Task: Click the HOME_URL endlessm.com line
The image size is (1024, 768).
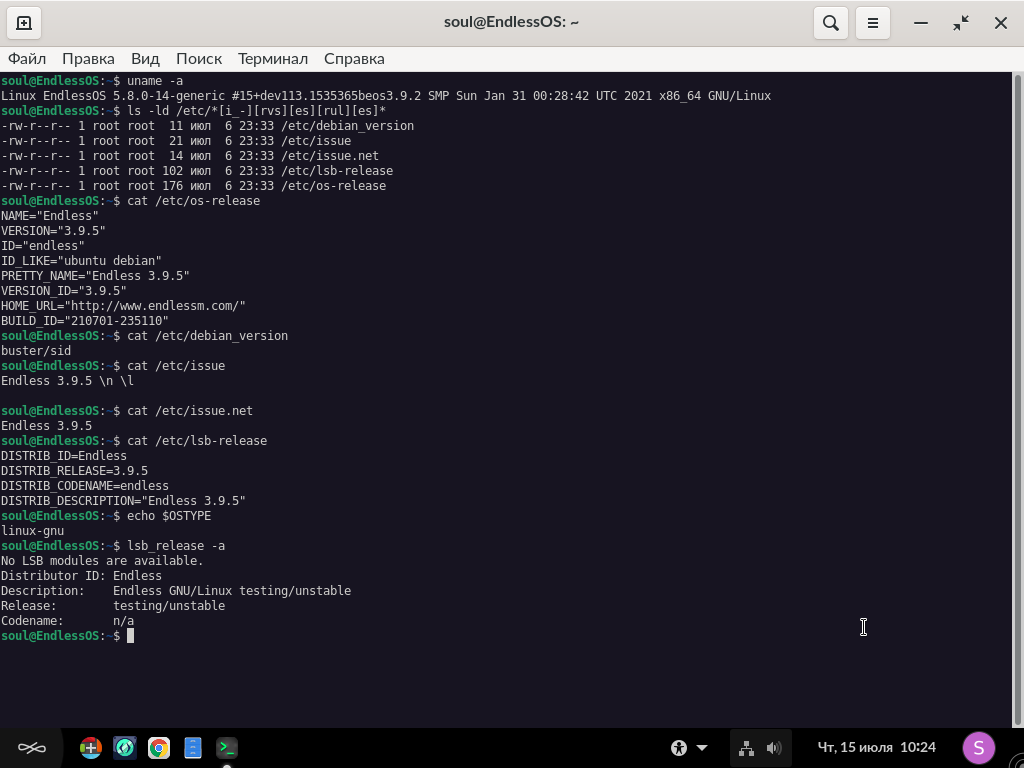Action: [123, 306]
